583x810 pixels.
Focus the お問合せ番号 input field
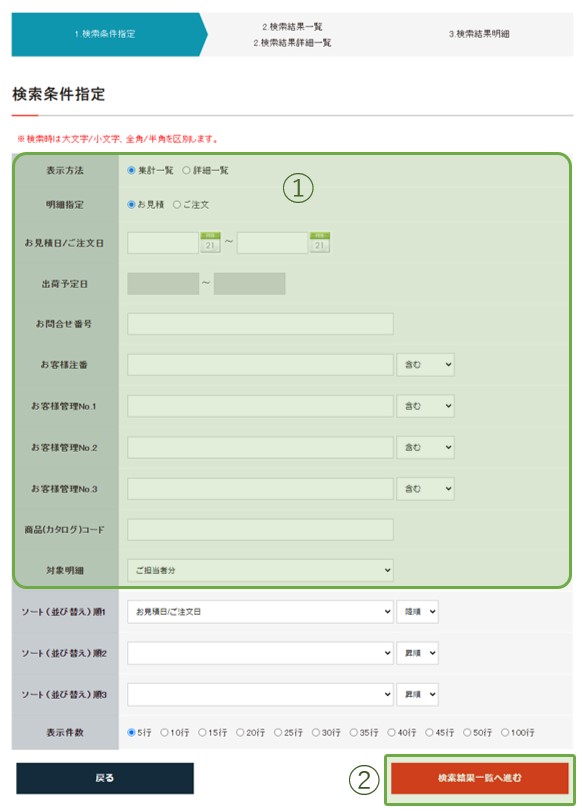(x=260, y=324)
